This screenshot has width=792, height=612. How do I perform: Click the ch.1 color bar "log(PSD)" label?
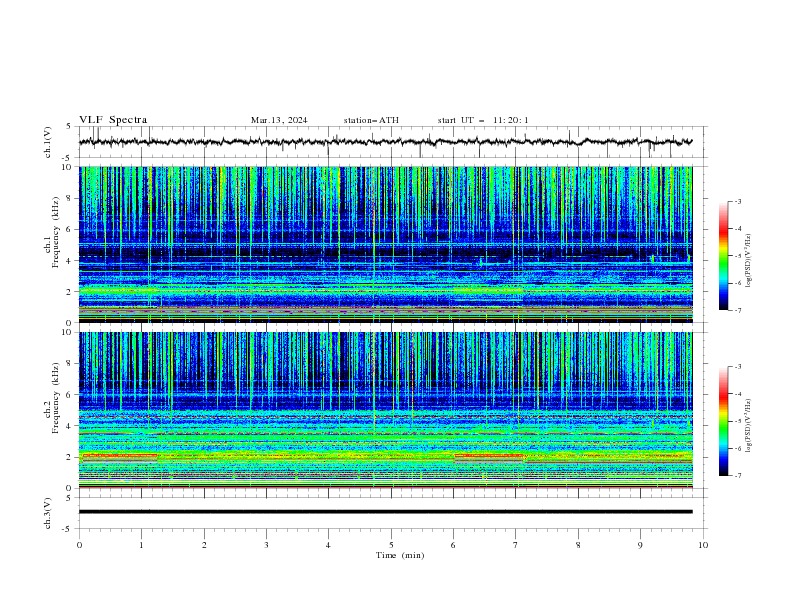click(749, 261)
